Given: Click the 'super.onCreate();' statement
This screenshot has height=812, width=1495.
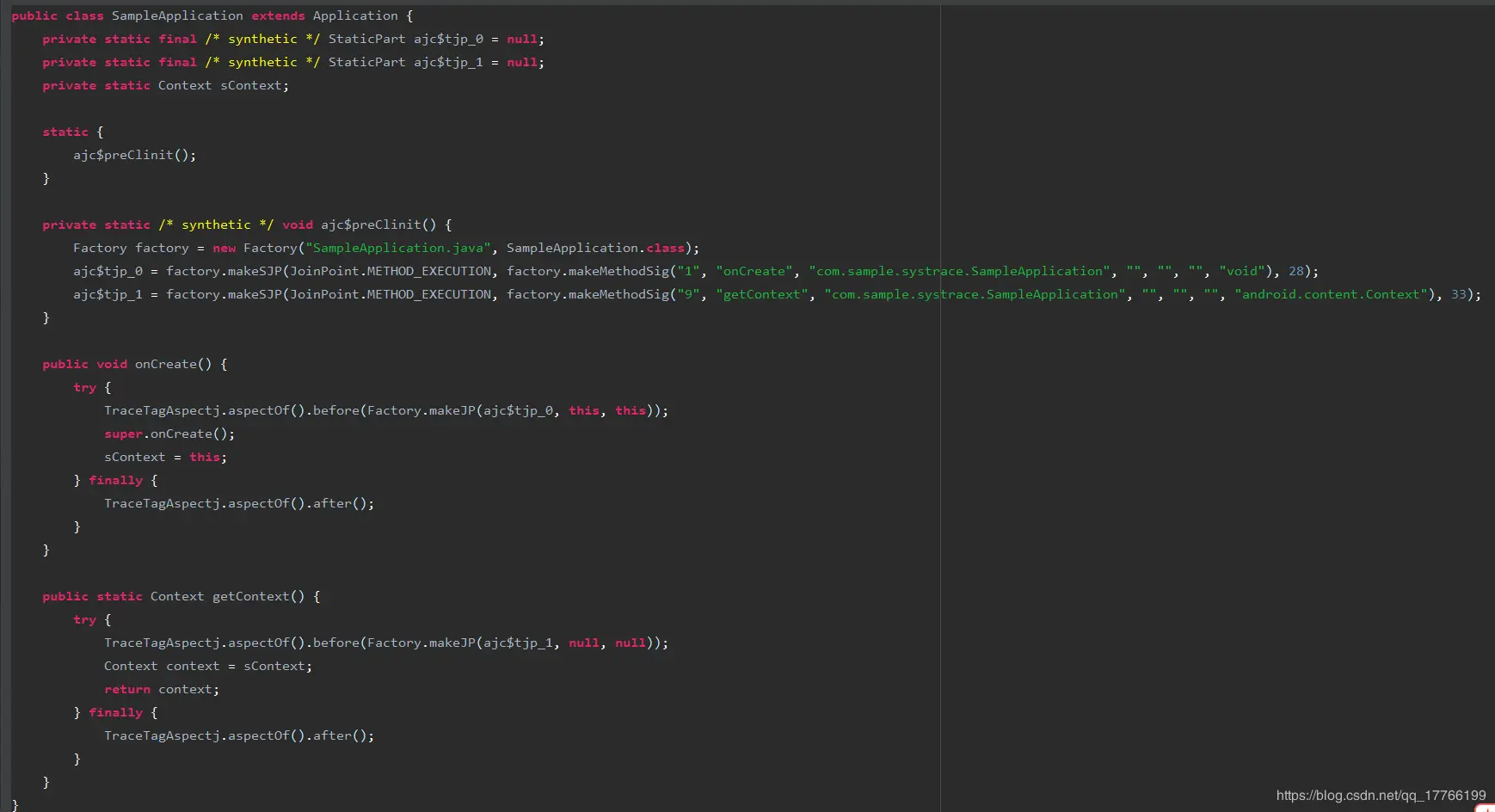Looking at the screenshot, I should (169, 434).
